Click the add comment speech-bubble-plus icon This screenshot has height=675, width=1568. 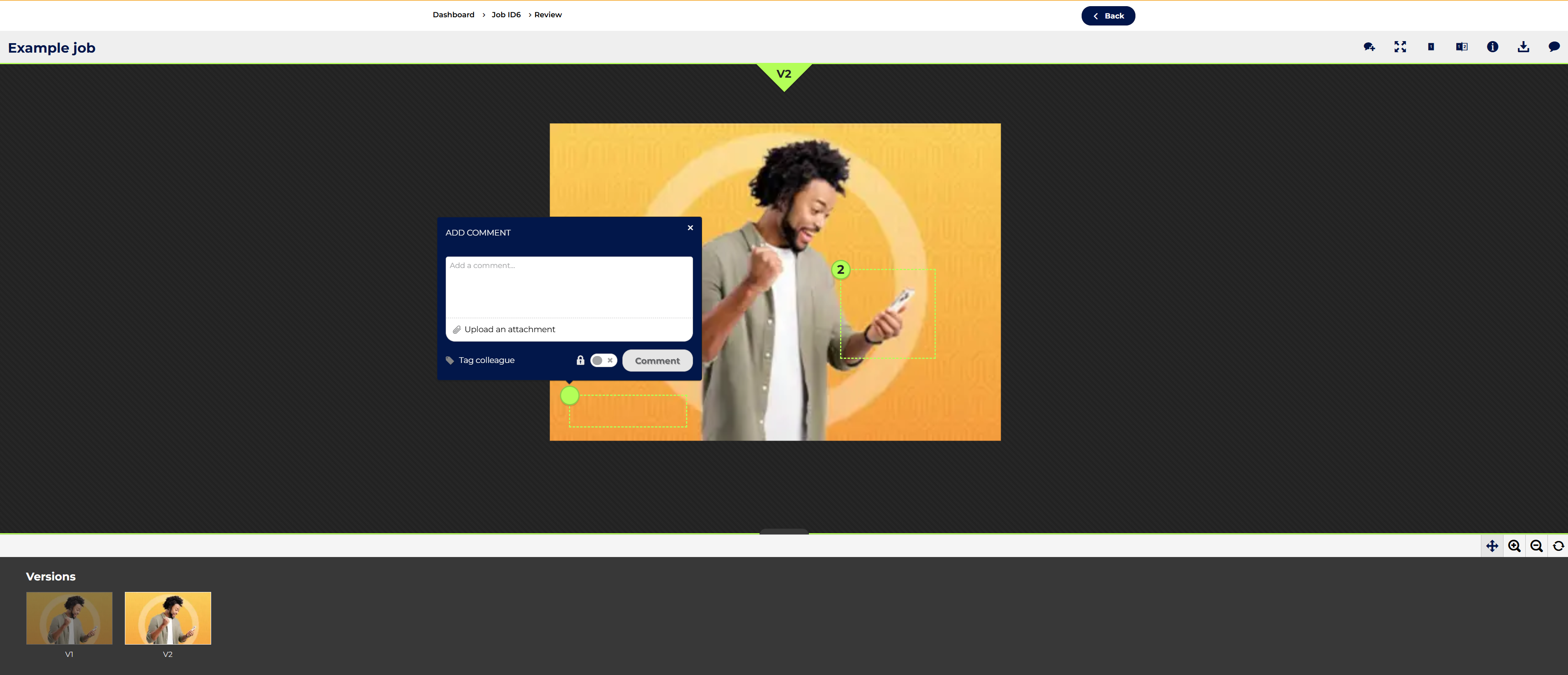[1369, 47]
